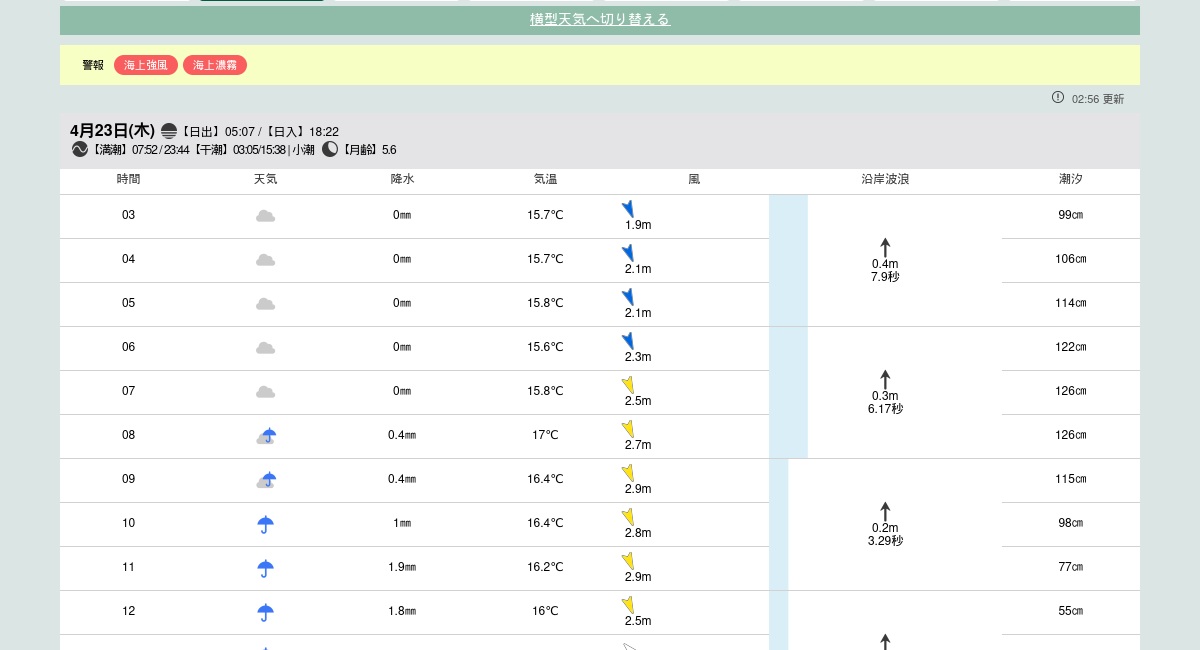The height and width of the screenshot is (650, 1200).
Task: Click the 日入 18:22 sunset time
Action: click(302, 132)
